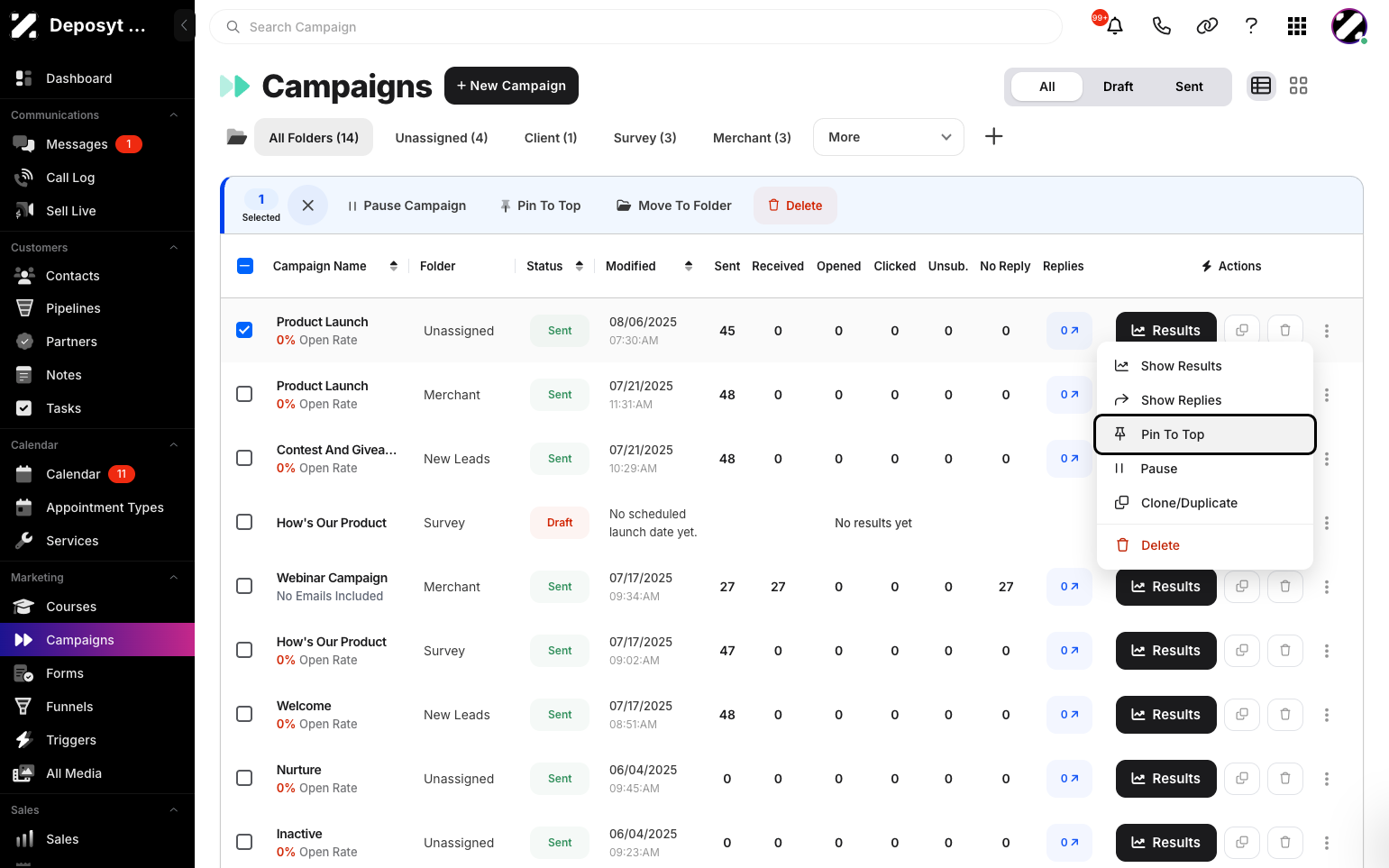Click Move To Folder button

(x=674, y=206)
